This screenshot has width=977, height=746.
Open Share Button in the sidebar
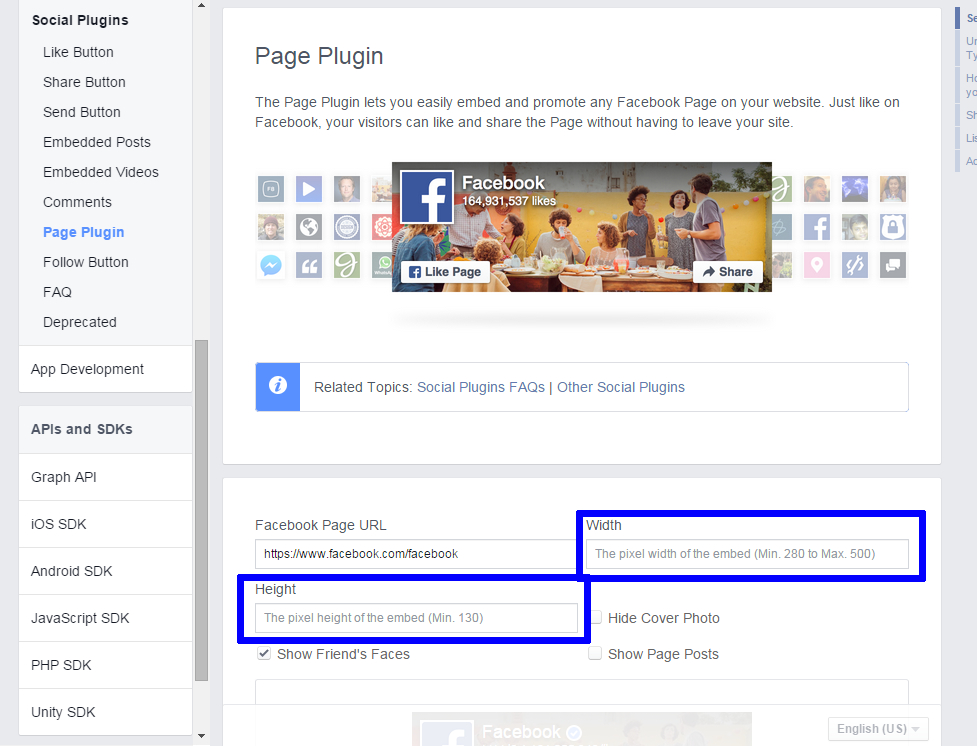tap(84, 82)
